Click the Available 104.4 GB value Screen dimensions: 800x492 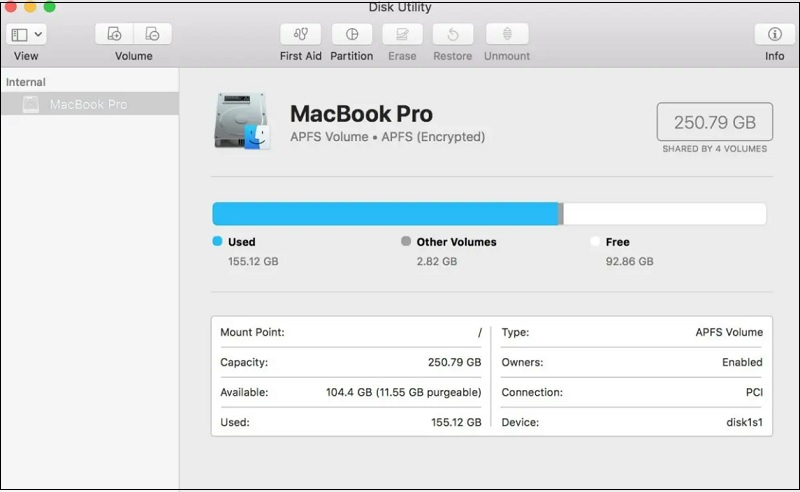coord(404,392)
